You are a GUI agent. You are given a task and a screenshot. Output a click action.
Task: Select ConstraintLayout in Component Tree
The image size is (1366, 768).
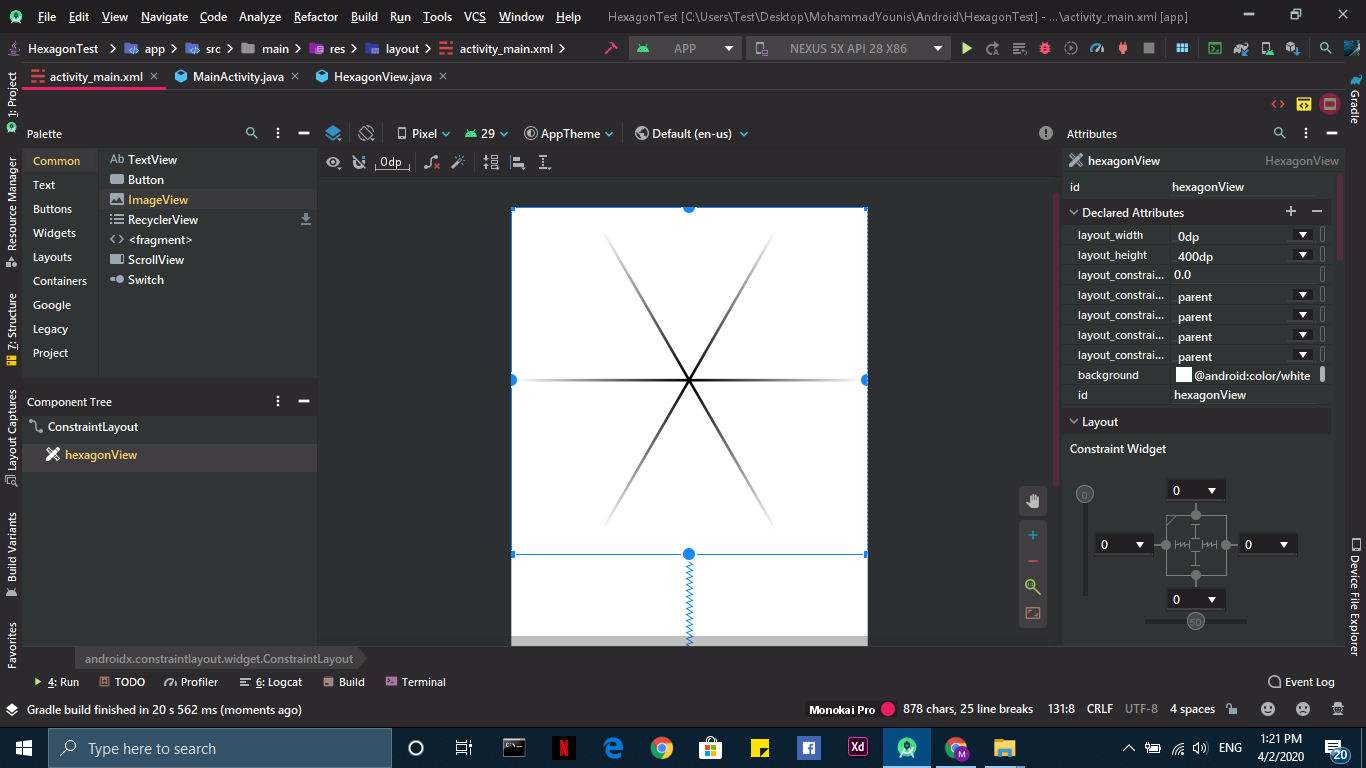click(93, 427)
